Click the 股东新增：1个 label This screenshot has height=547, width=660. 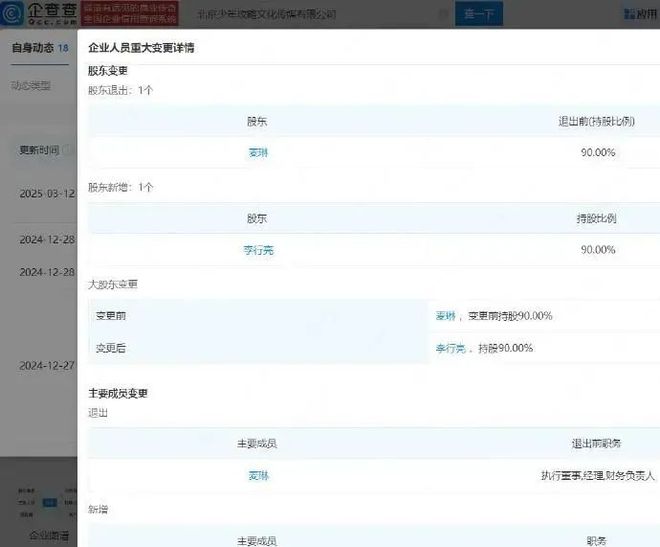click(120, 187)
